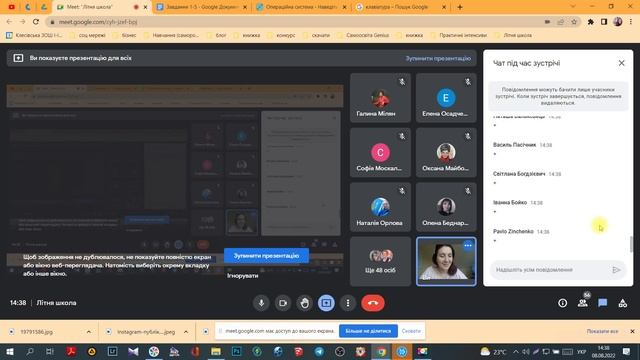Screen dimensions: 640x360
Task: Click Зупинити презентацію link in top banner
Action: tap(438, 58)
